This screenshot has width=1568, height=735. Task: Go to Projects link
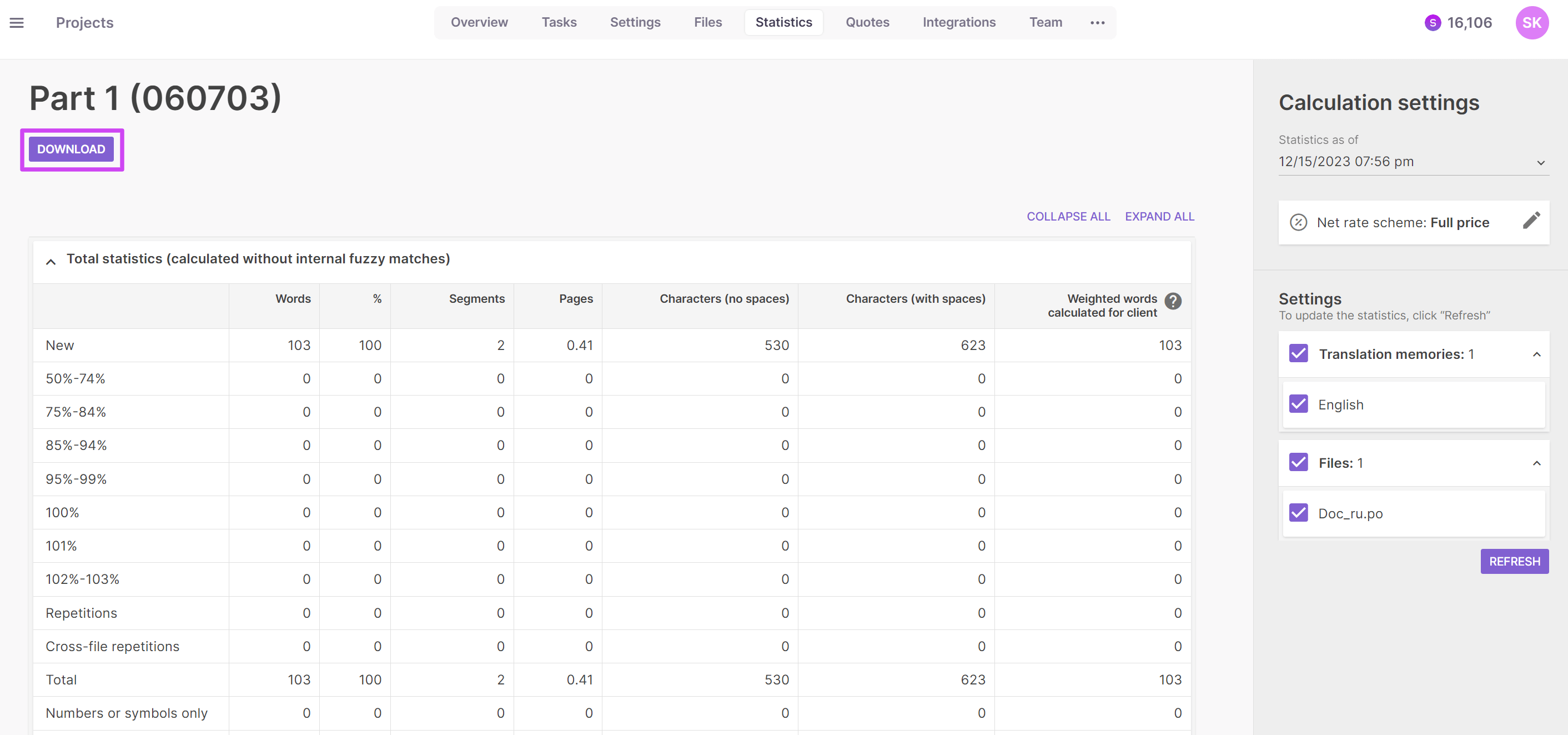click(84, 23)
